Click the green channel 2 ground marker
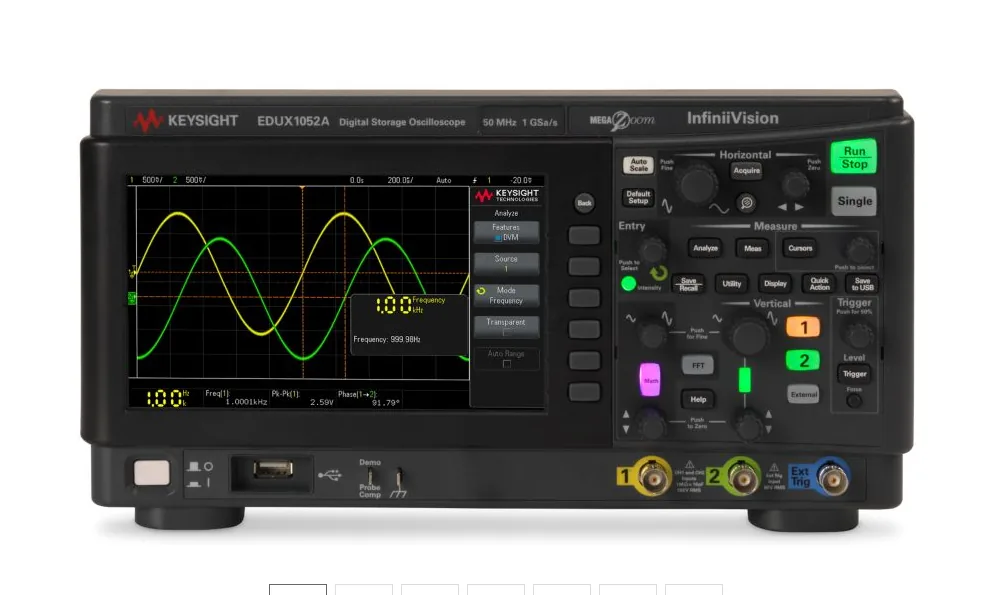The height and width of the screenshot is (595, 982). pos(132,298)
